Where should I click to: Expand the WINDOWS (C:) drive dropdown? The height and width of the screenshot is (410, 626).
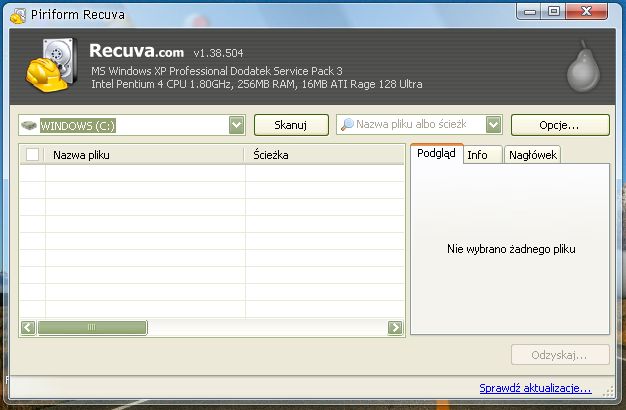coord(237,125)
